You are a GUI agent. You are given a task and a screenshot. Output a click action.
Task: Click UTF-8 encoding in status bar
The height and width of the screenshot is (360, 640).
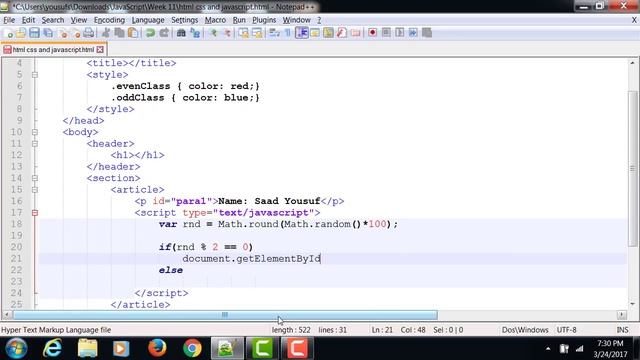coord(567,330)
